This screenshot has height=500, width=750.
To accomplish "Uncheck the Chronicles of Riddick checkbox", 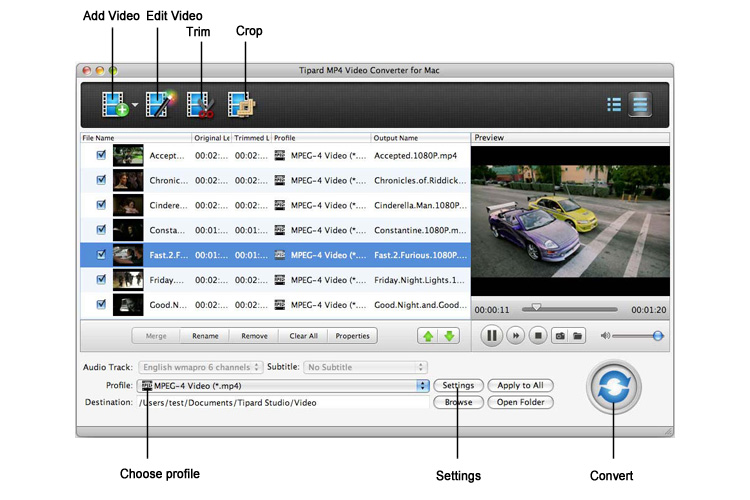I will [x=101, y=180].
